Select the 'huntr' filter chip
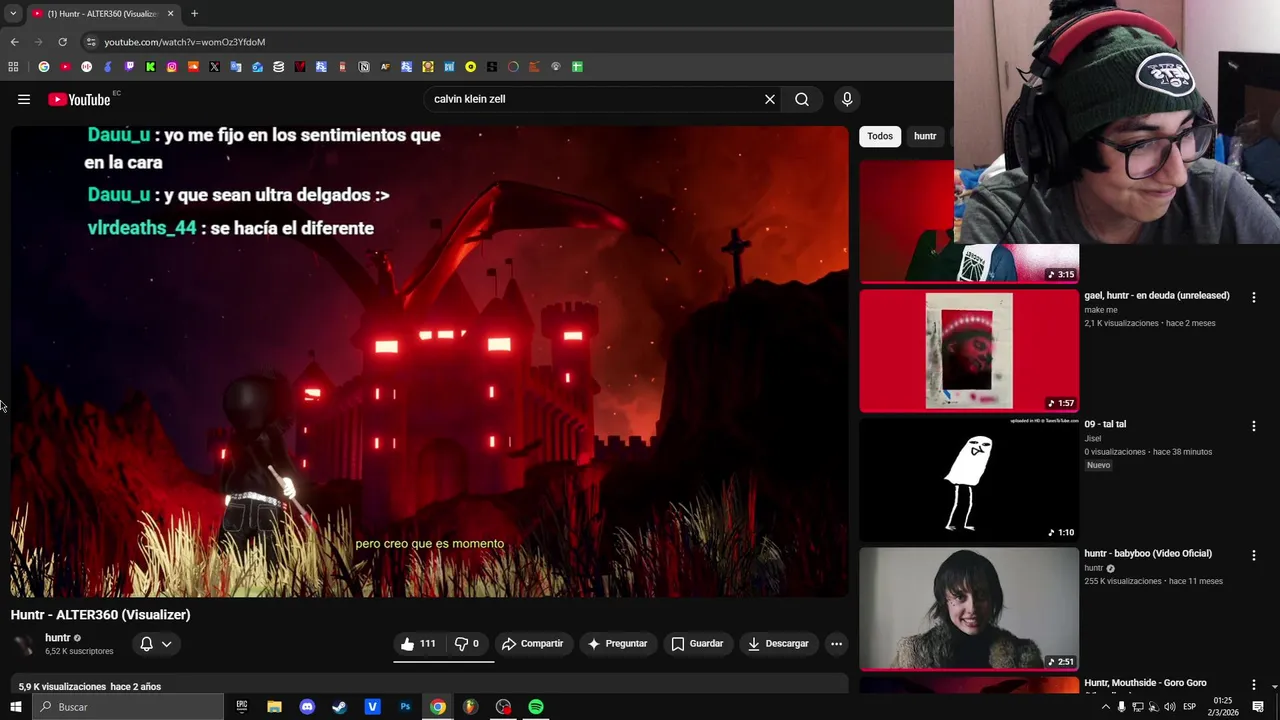The image size is (1280, 720). pyautogui.click(x=925, y=136)
